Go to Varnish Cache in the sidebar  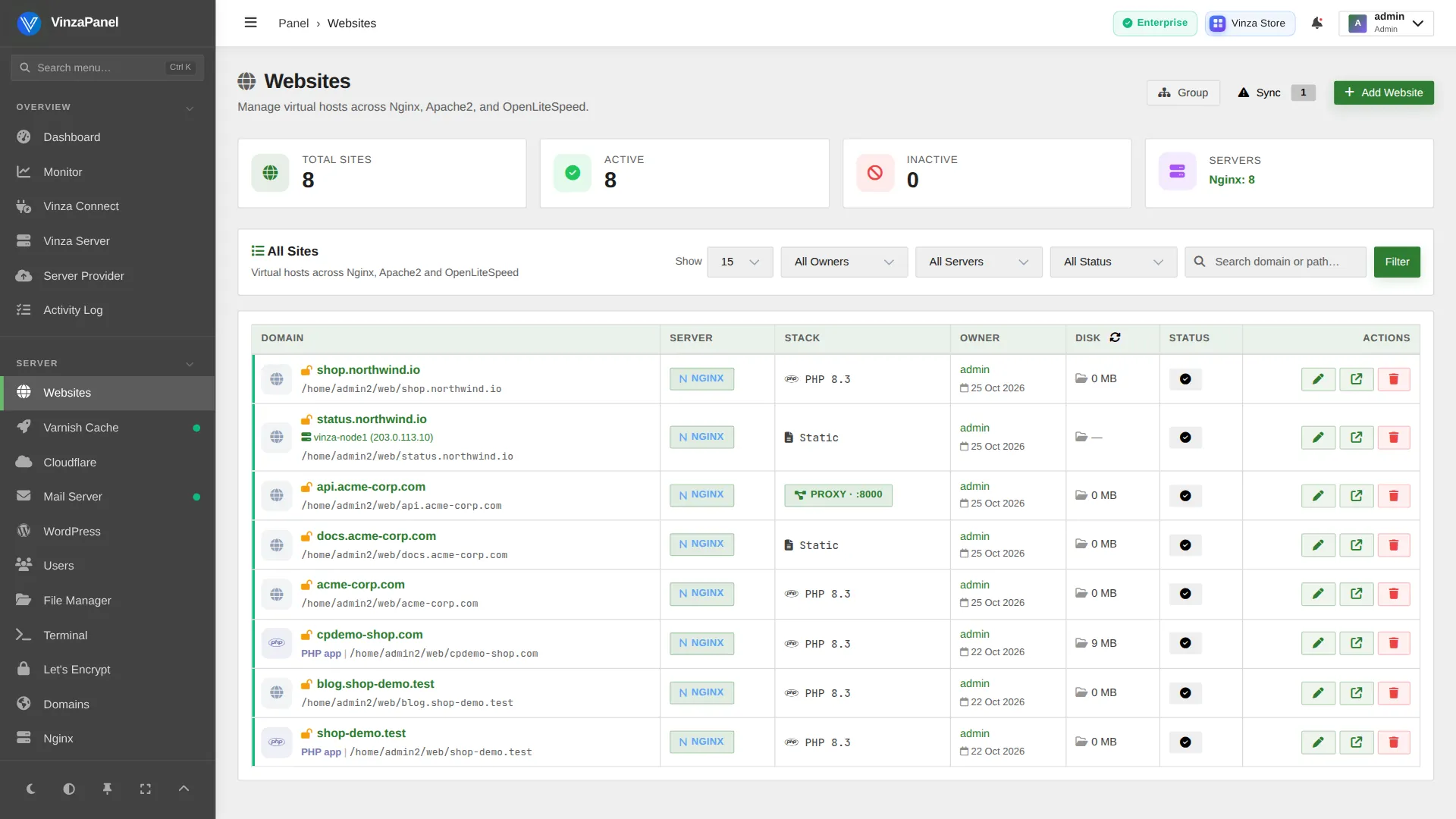click(107, 428)
